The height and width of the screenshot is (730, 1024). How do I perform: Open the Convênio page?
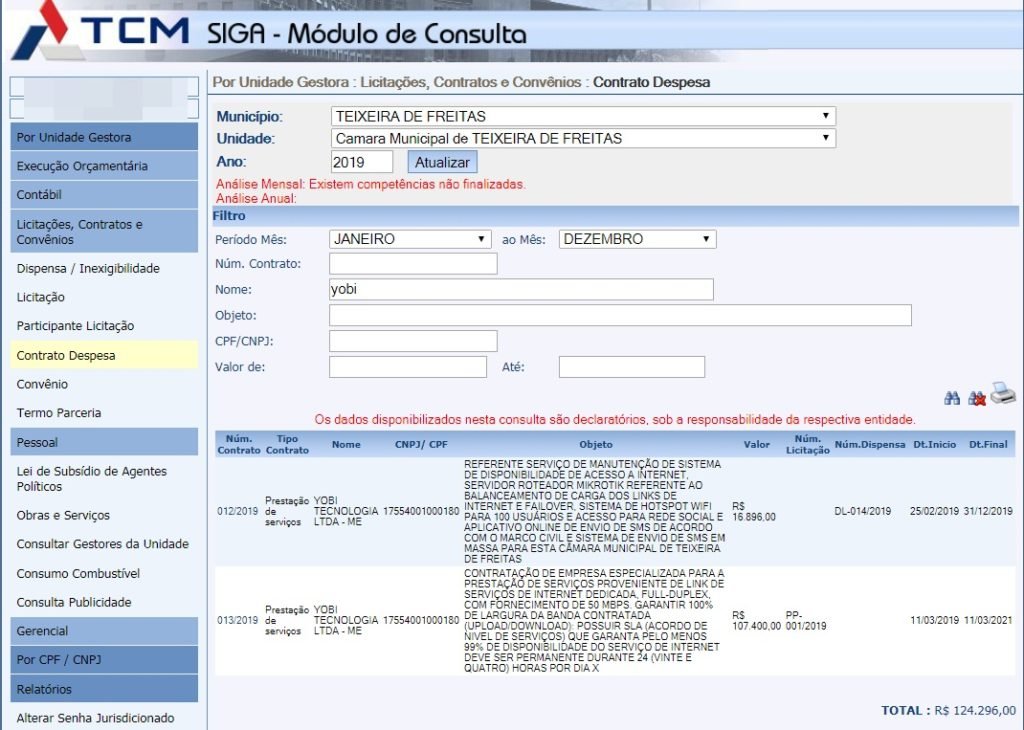point(42,384)
